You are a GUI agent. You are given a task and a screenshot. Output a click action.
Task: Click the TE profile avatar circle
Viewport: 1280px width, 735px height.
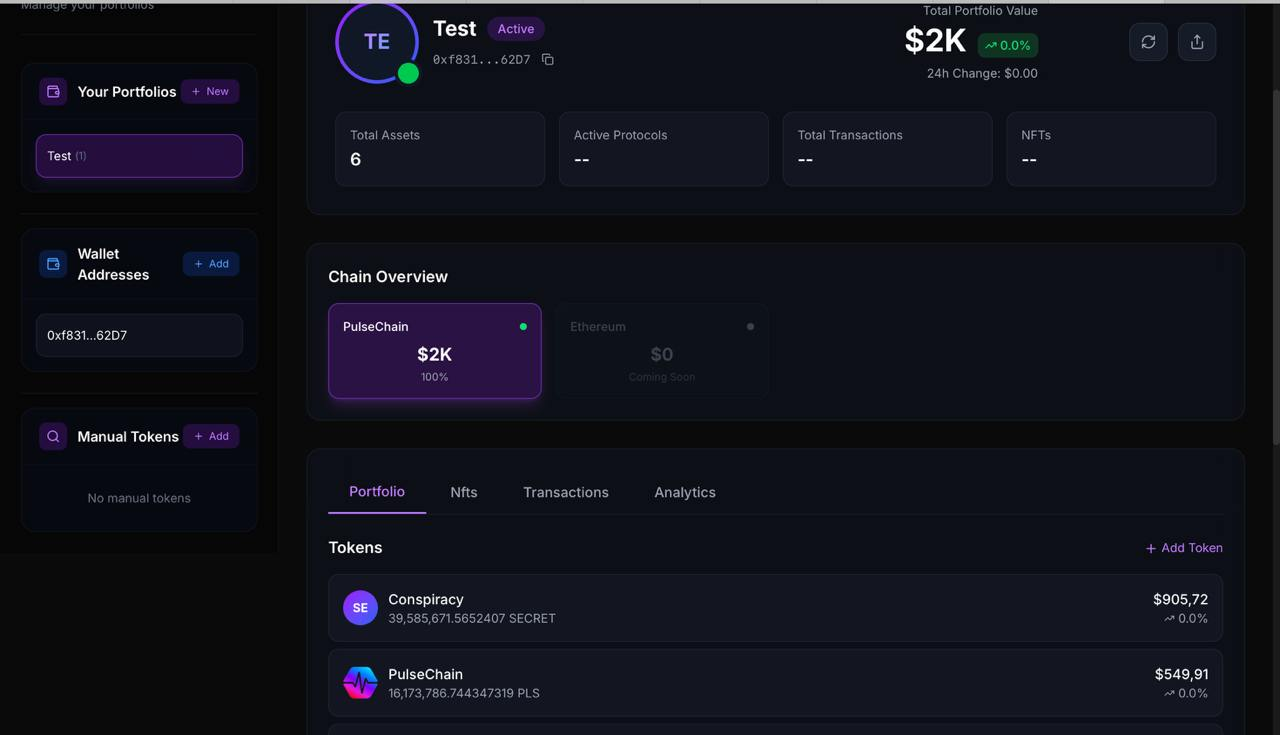pyautogui.click(x=377, y=42)
